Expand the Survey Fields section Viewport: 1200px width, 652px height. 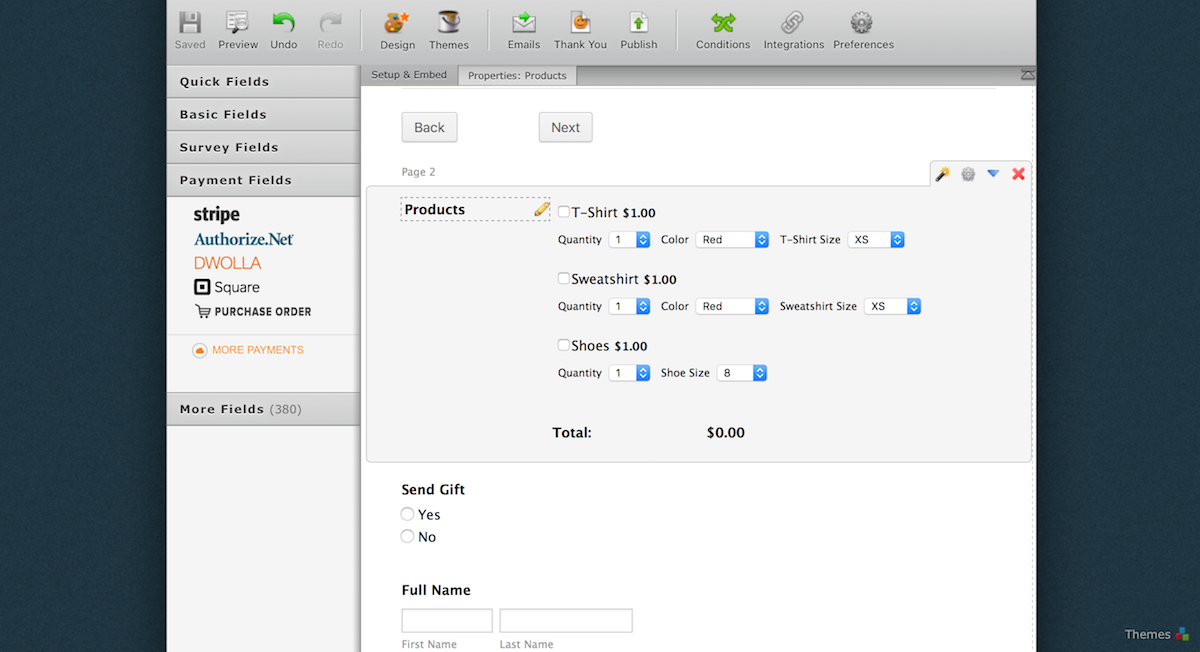pyautogui.click(x=263, y=148)
